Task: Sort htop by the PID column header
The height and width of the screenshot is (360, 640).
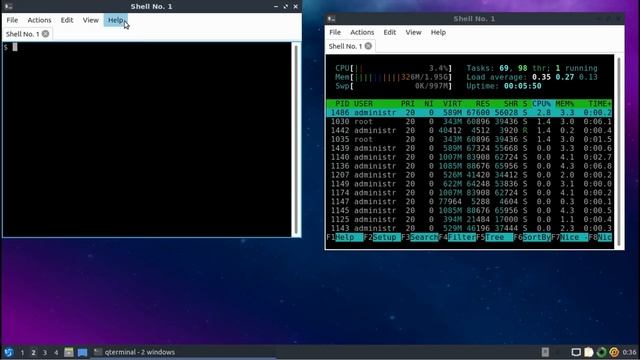Action: 342,104
